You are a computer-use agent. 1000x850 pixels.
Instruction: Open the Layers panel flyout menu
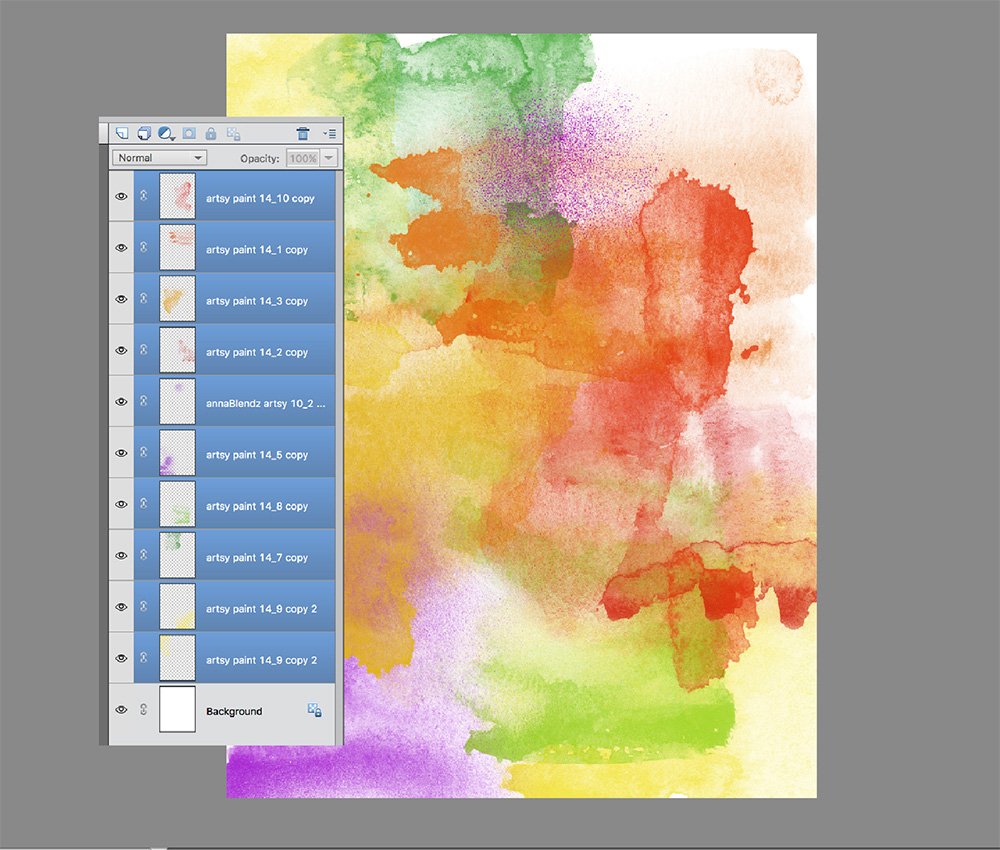[x=329, y=133]
